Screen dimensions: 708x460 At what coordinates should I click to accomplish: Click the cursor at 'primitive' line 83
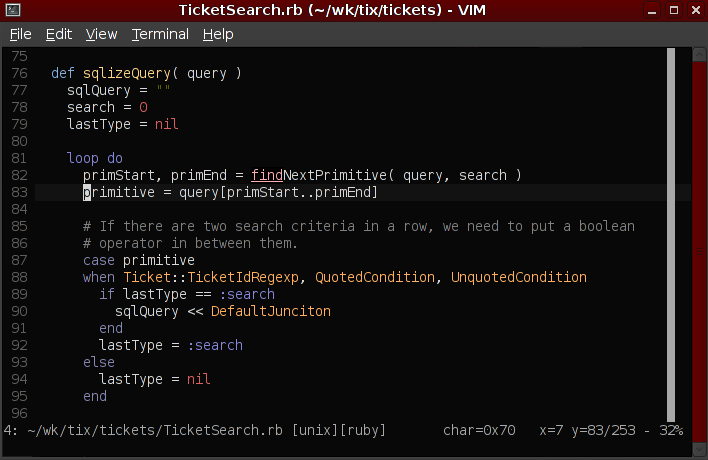tap(87, 192)
